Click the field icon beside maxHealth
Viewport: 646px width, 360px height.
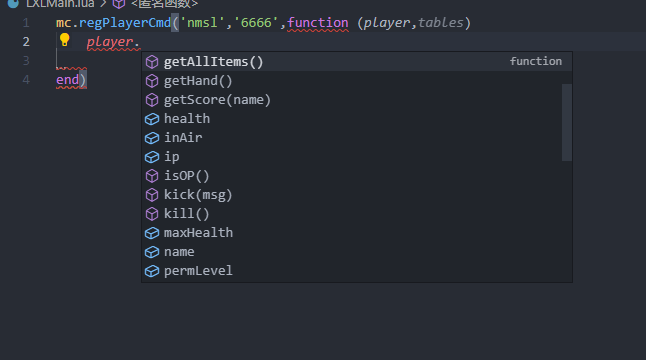click(152, 233)
